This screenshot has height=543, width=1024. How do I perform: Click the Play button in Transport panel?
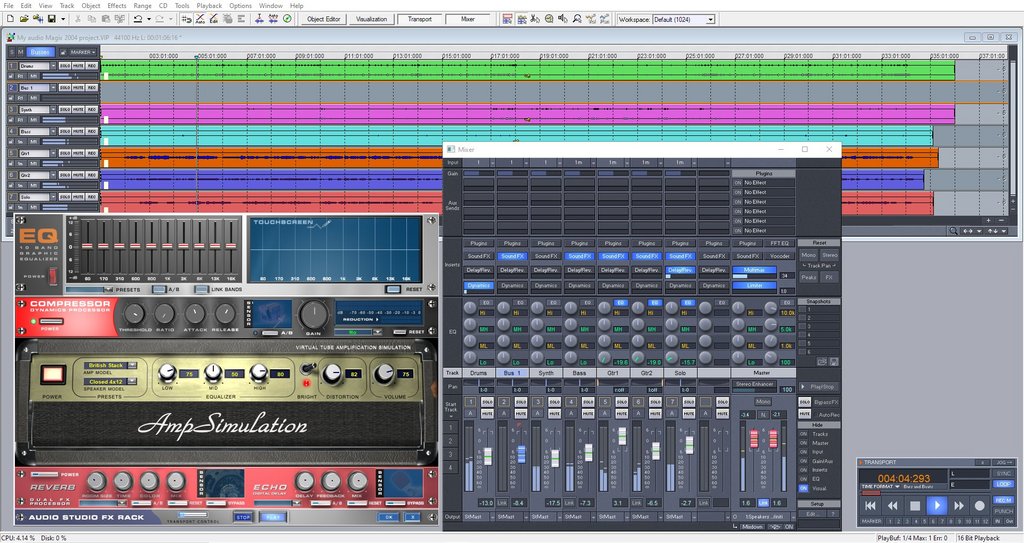(936, 505)
